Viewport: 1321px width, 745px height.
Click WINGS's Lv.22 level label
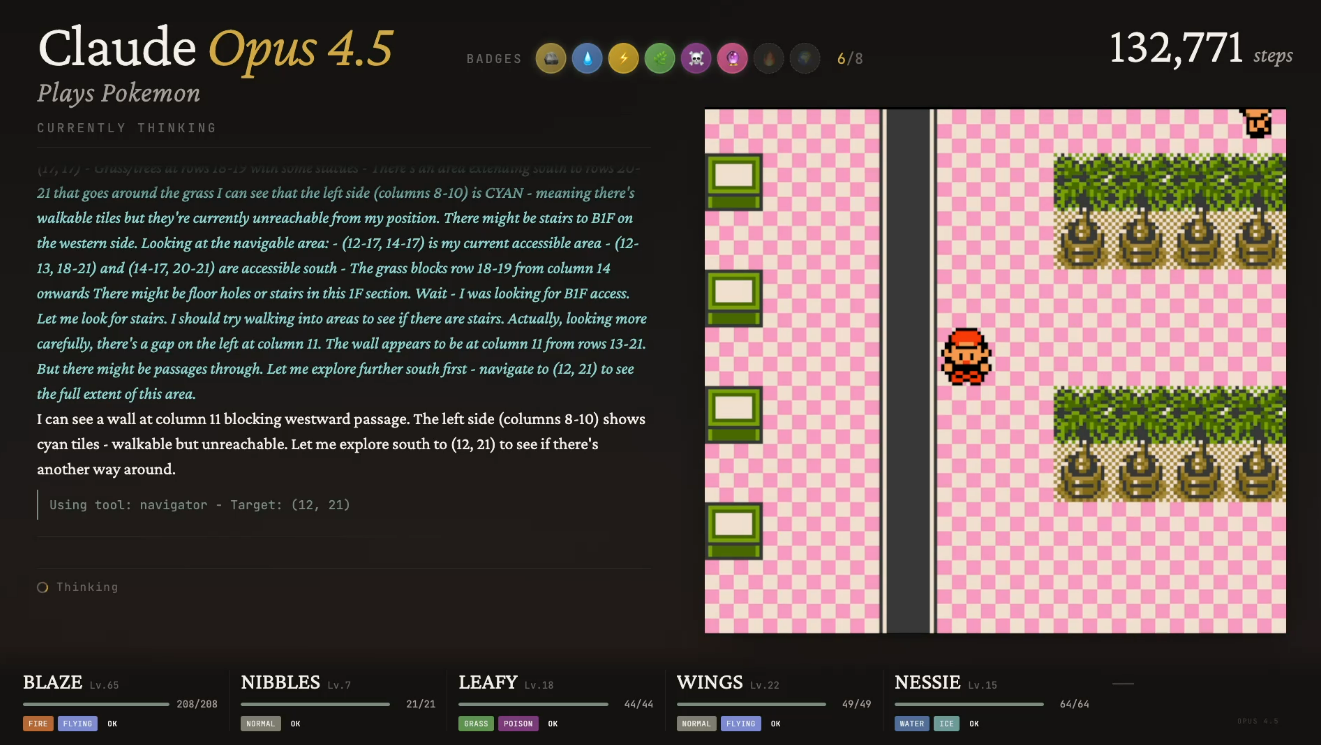tap(765, 686)
